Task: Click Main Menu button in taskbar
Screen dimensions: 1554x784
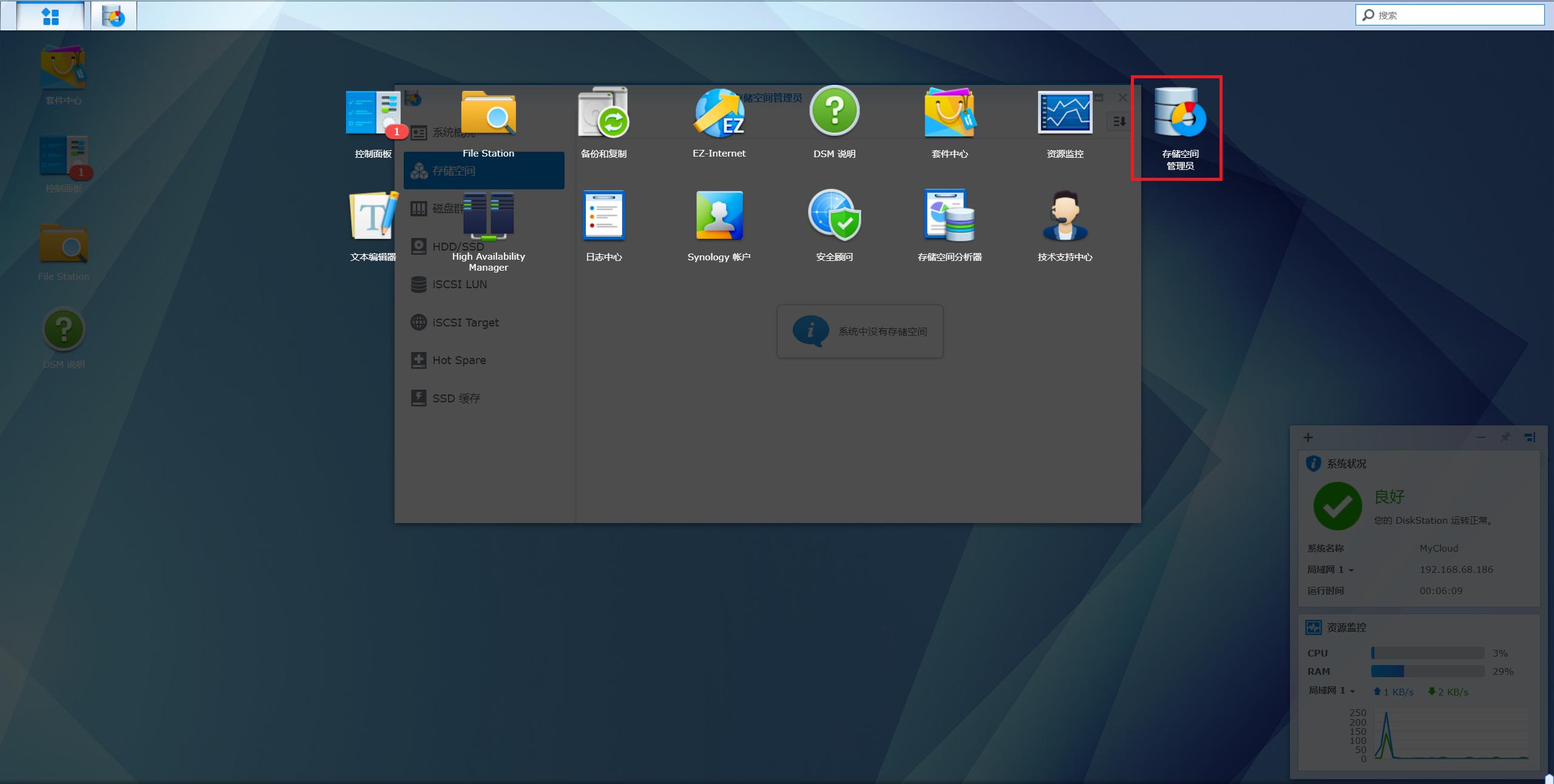Action: tap(50, 16)
